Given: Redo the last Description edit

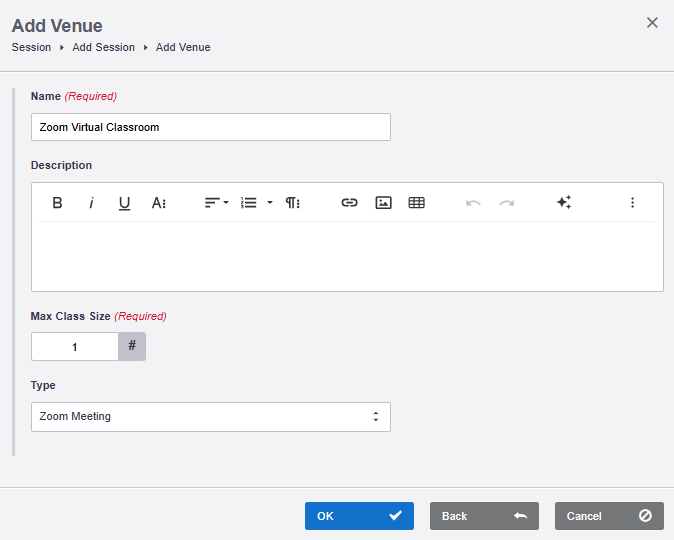Looking at the screenshot, I should [x=507, y=202].
